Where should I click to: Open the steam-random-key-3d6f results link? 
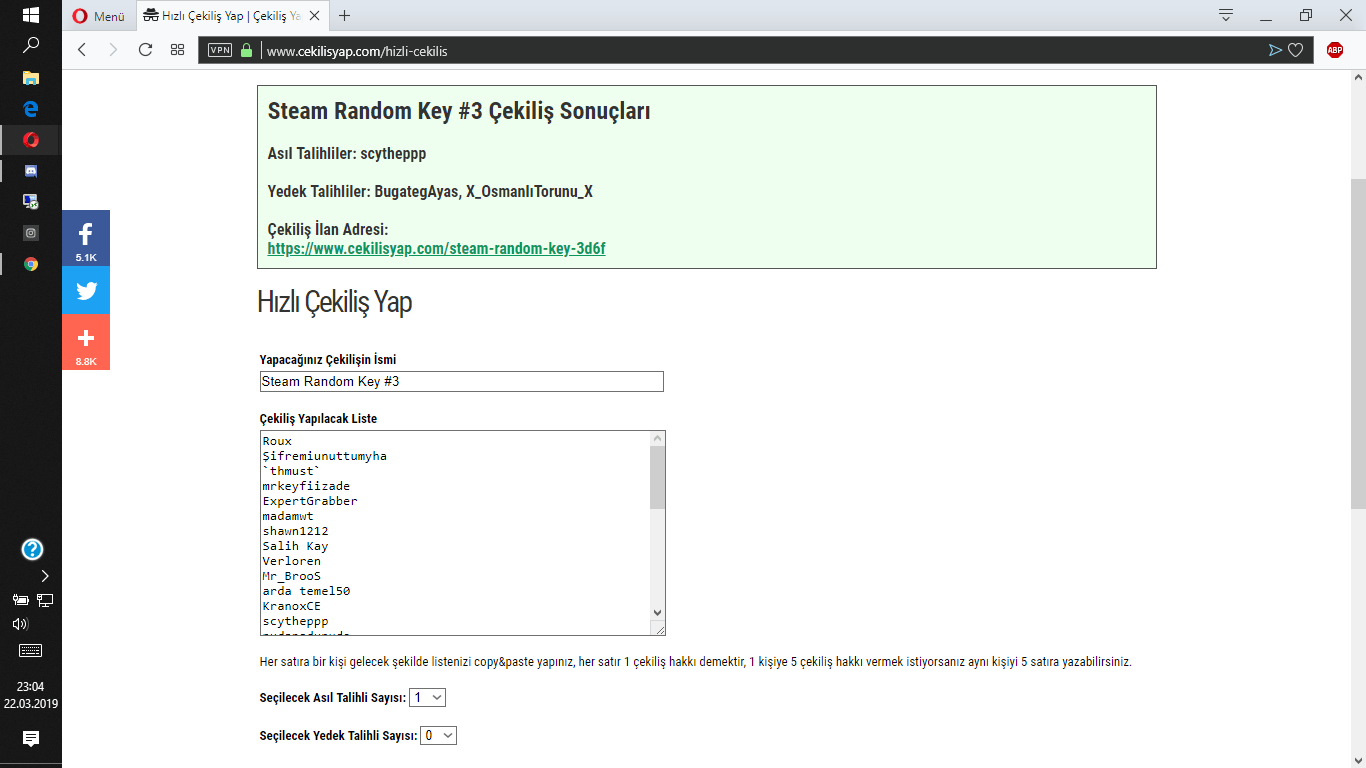point(436,248)
